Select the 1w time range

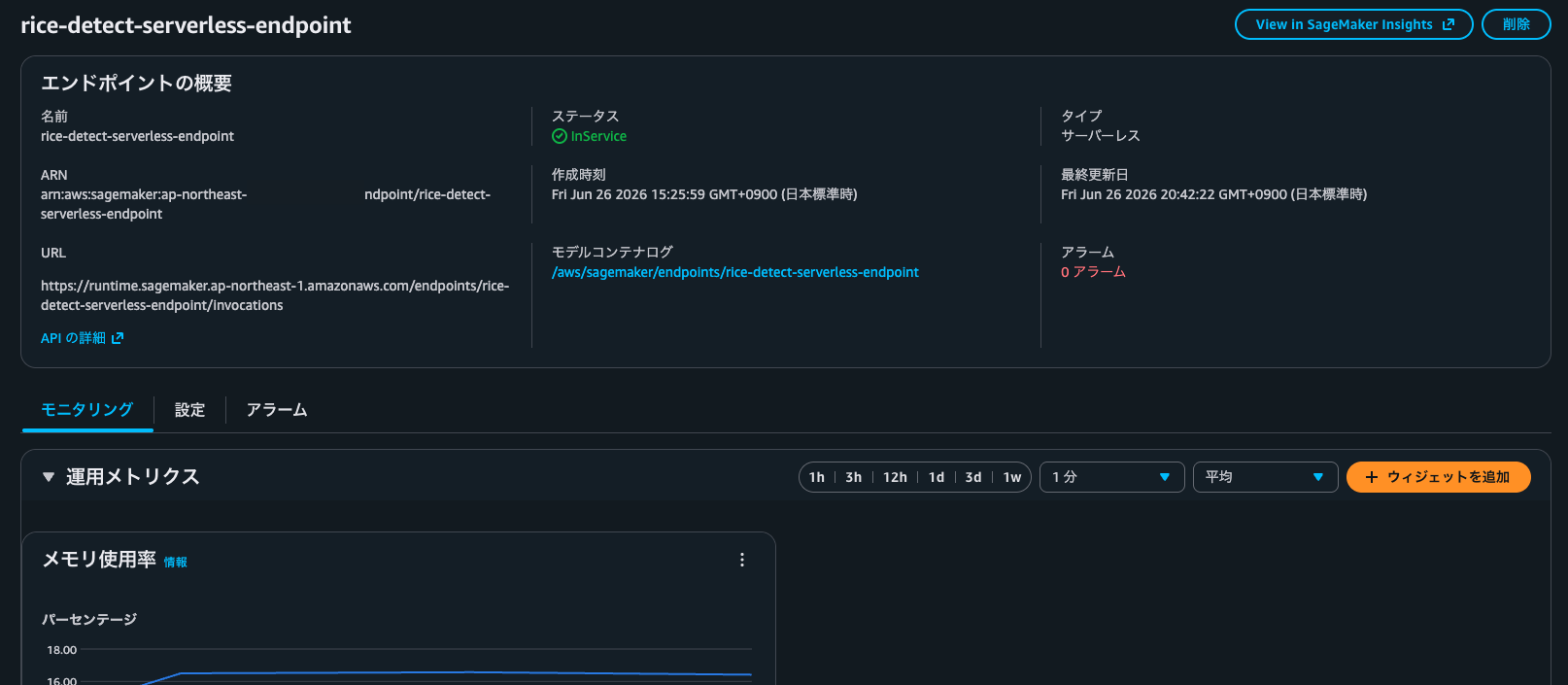[x=1012, y=477]
